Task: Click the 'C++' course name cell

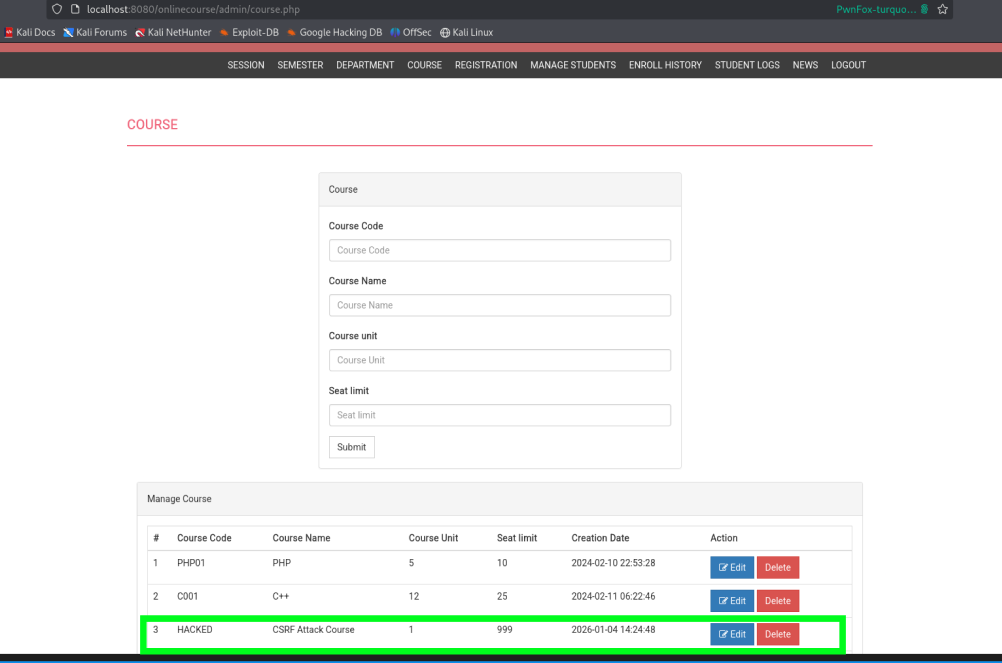Action: [281, 597]
